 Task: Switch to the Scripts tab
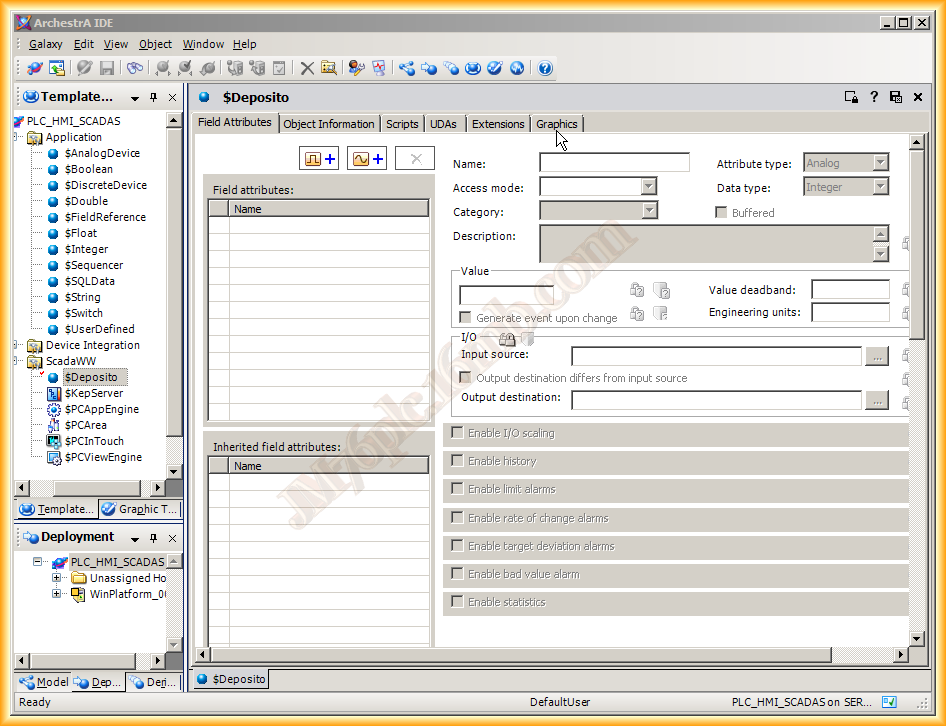tap(402, 124)
